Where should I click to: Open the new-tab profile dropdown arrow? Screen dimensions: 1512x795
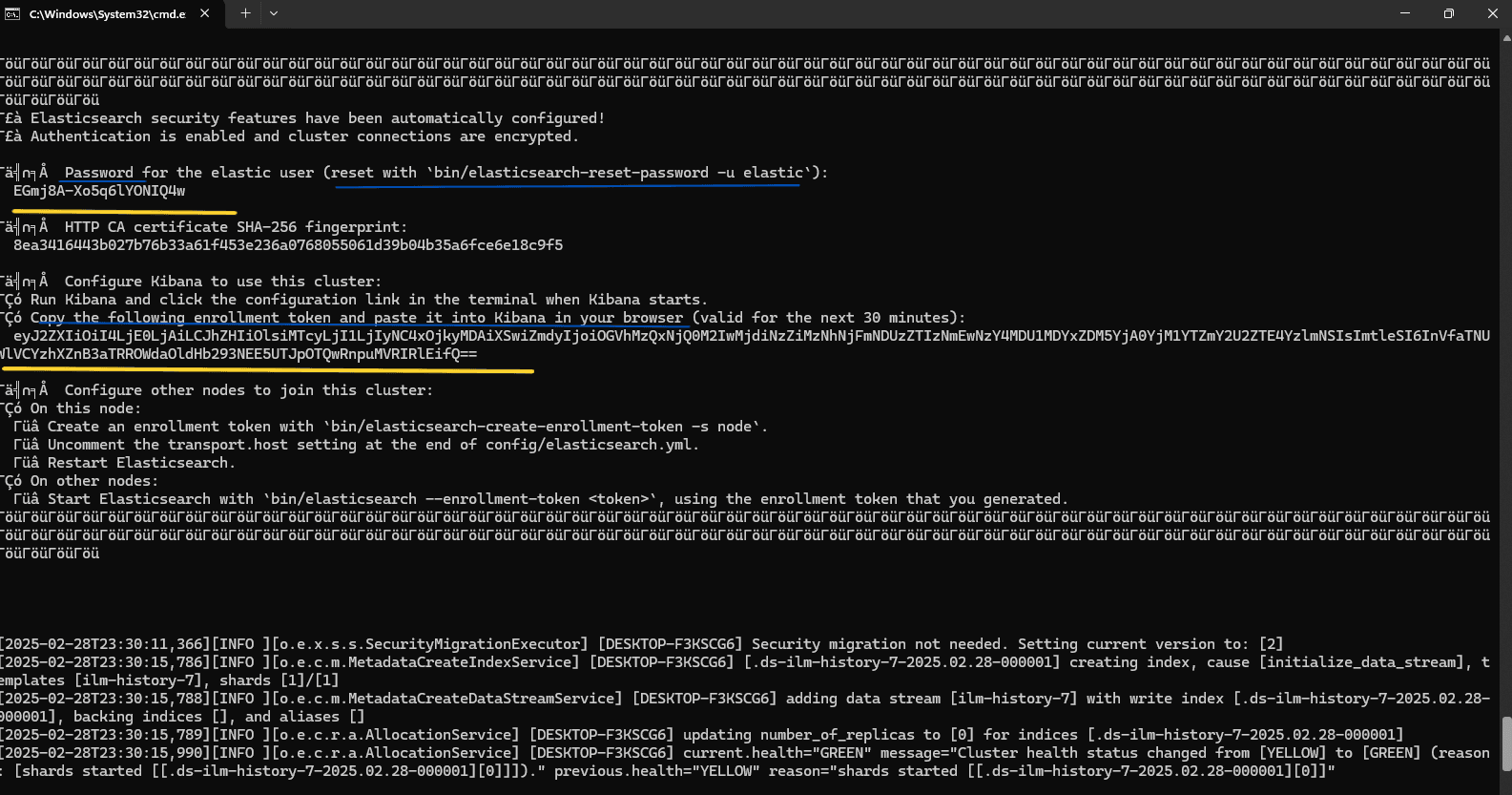pos(274,13)
